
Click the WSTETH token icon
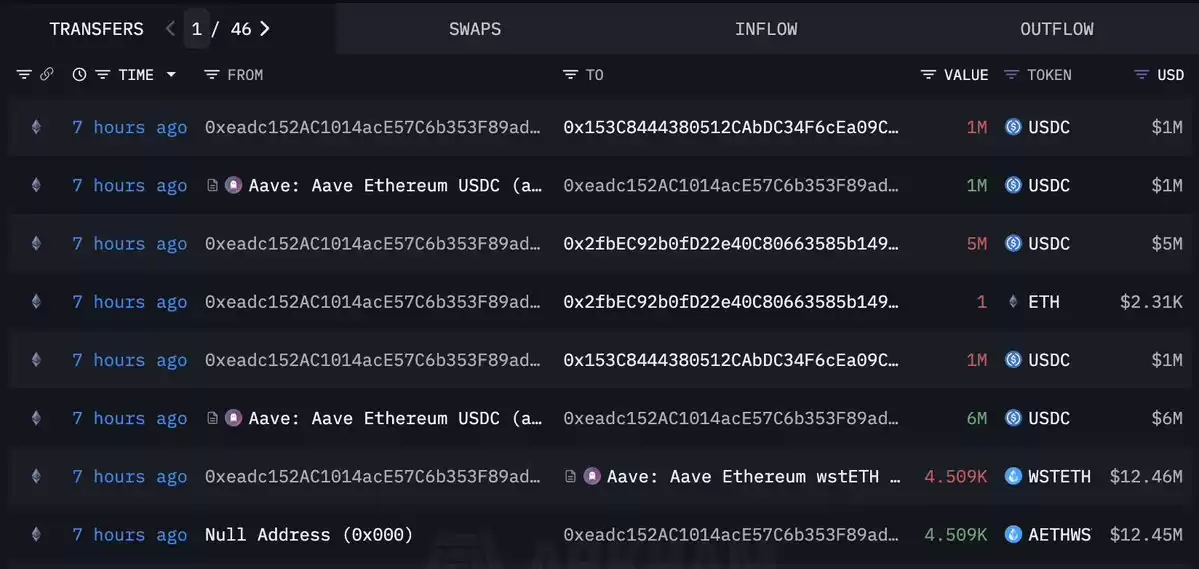(x=1013, y=476)
